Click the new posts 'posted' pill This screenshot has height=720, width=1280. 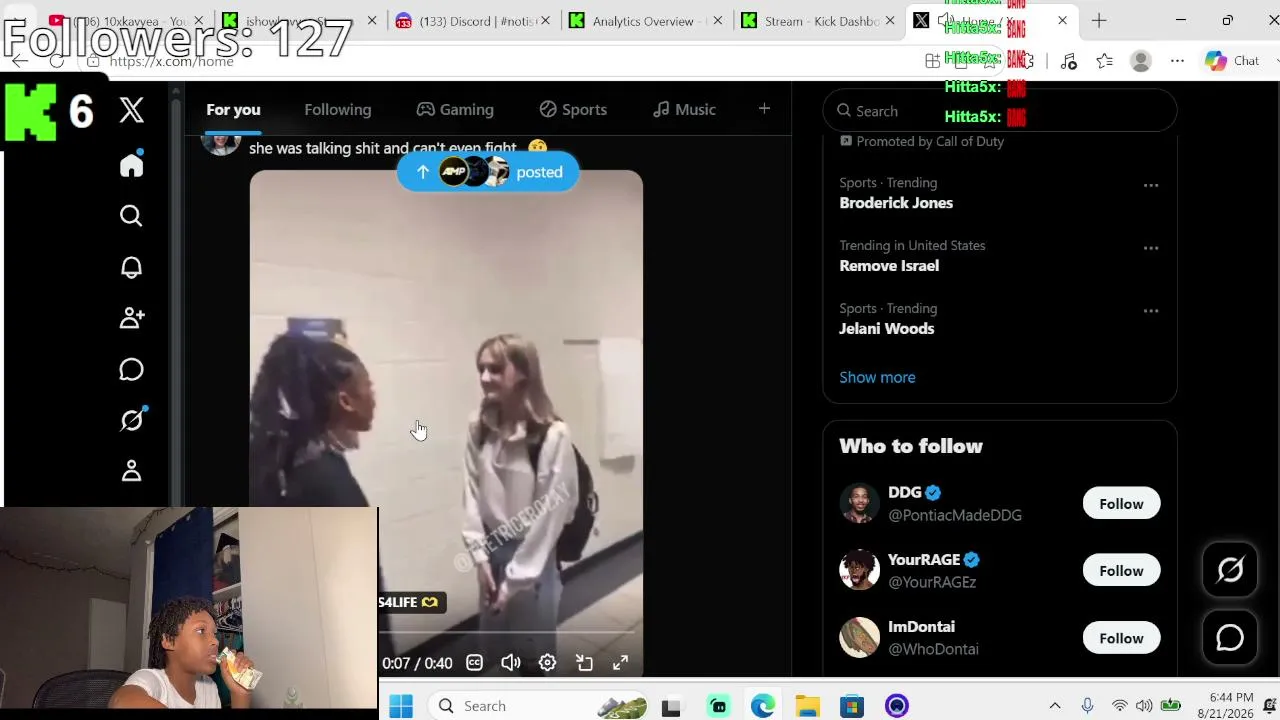488,172
